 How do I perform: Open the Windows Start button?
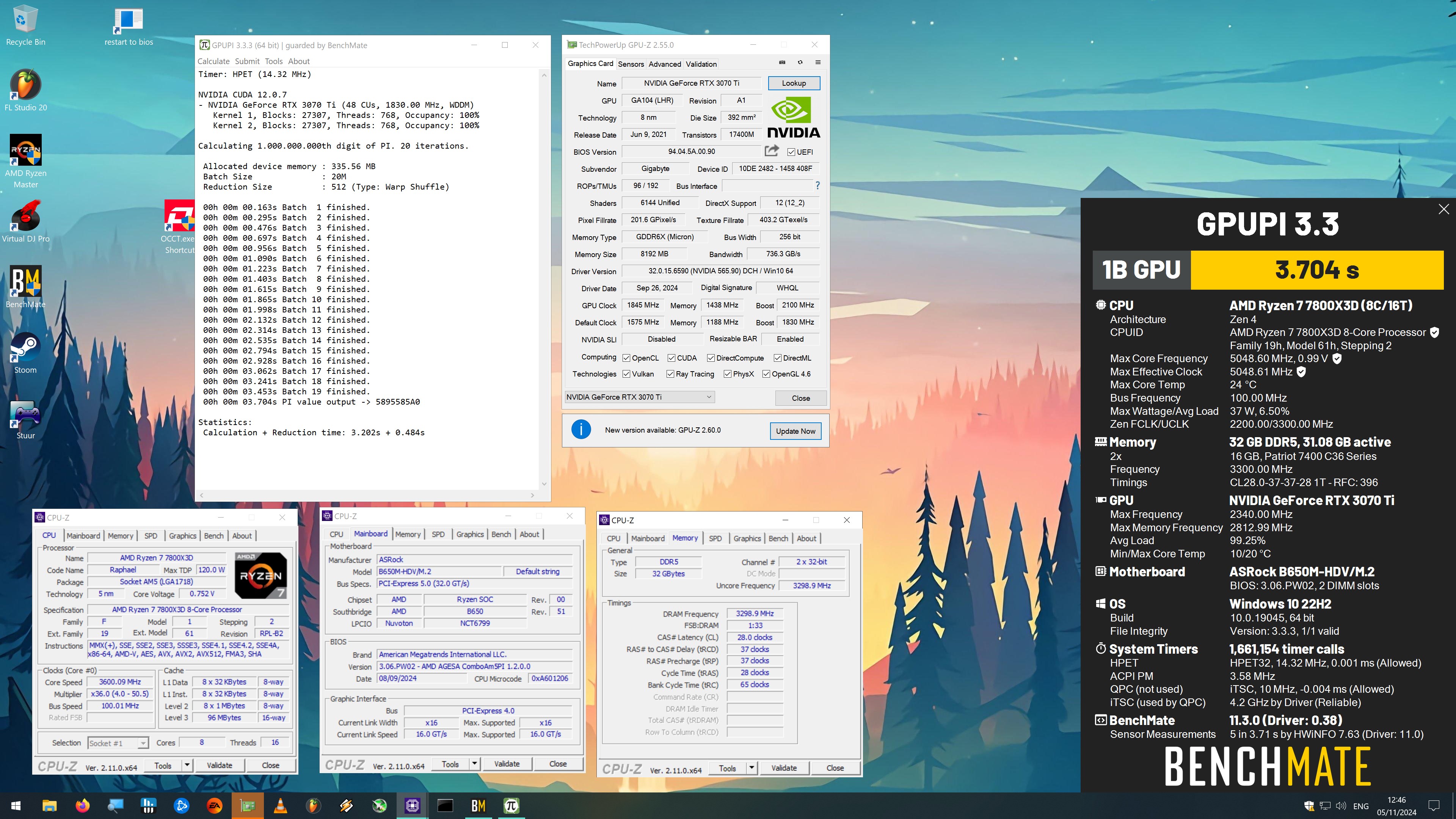coord(16,805)
